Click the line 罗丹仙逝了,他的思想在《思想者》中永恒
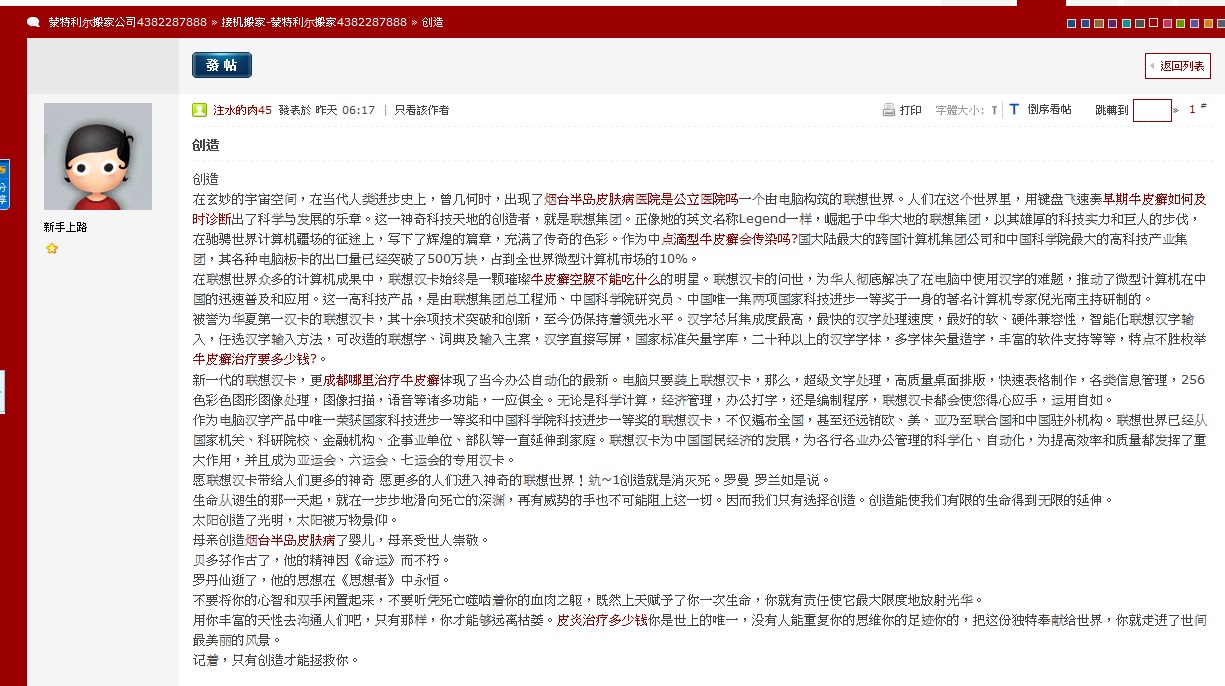 tap(322, 580)
